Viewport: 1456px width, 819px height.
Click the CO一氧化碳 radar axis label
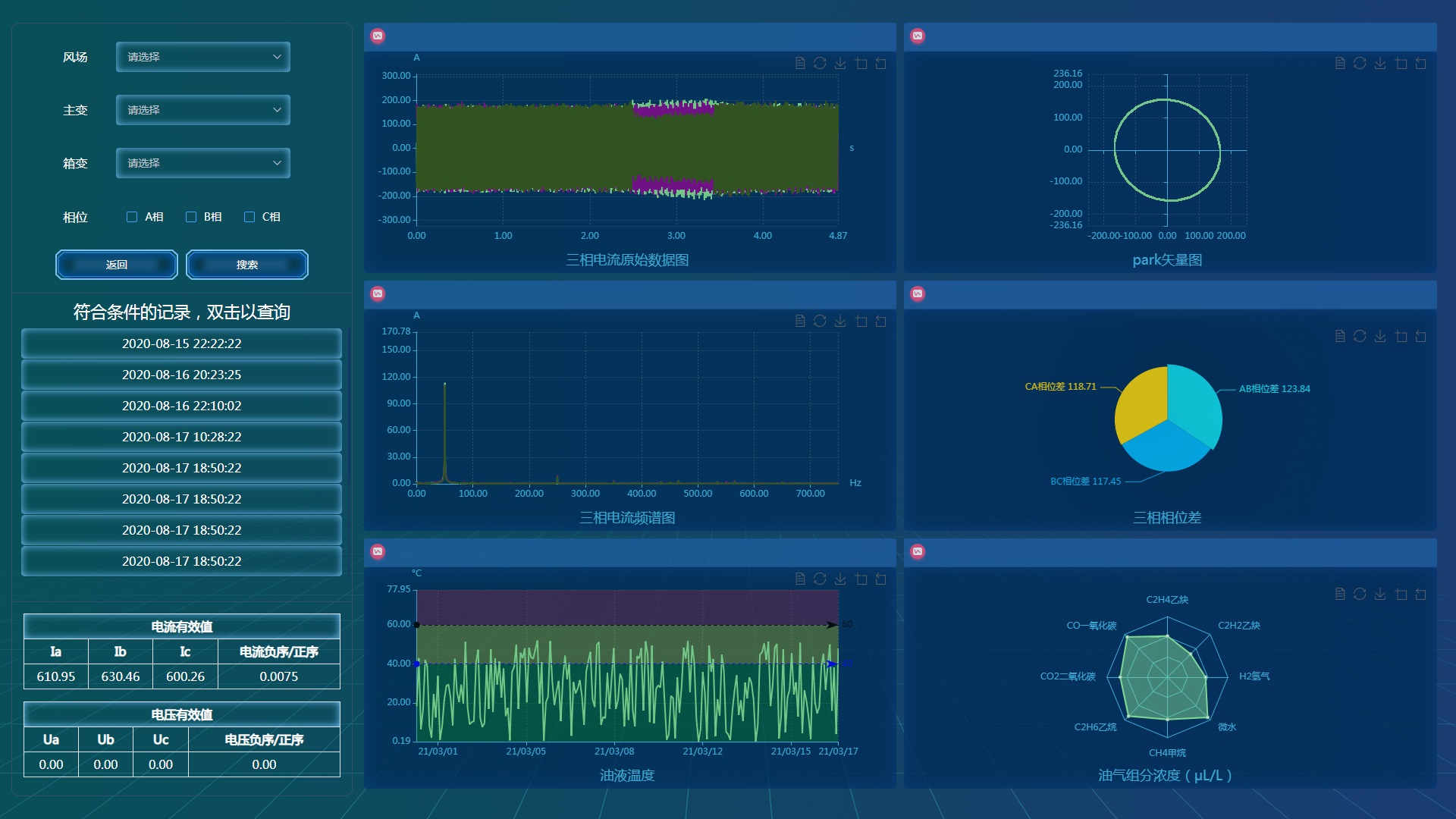pos(1091,626)
